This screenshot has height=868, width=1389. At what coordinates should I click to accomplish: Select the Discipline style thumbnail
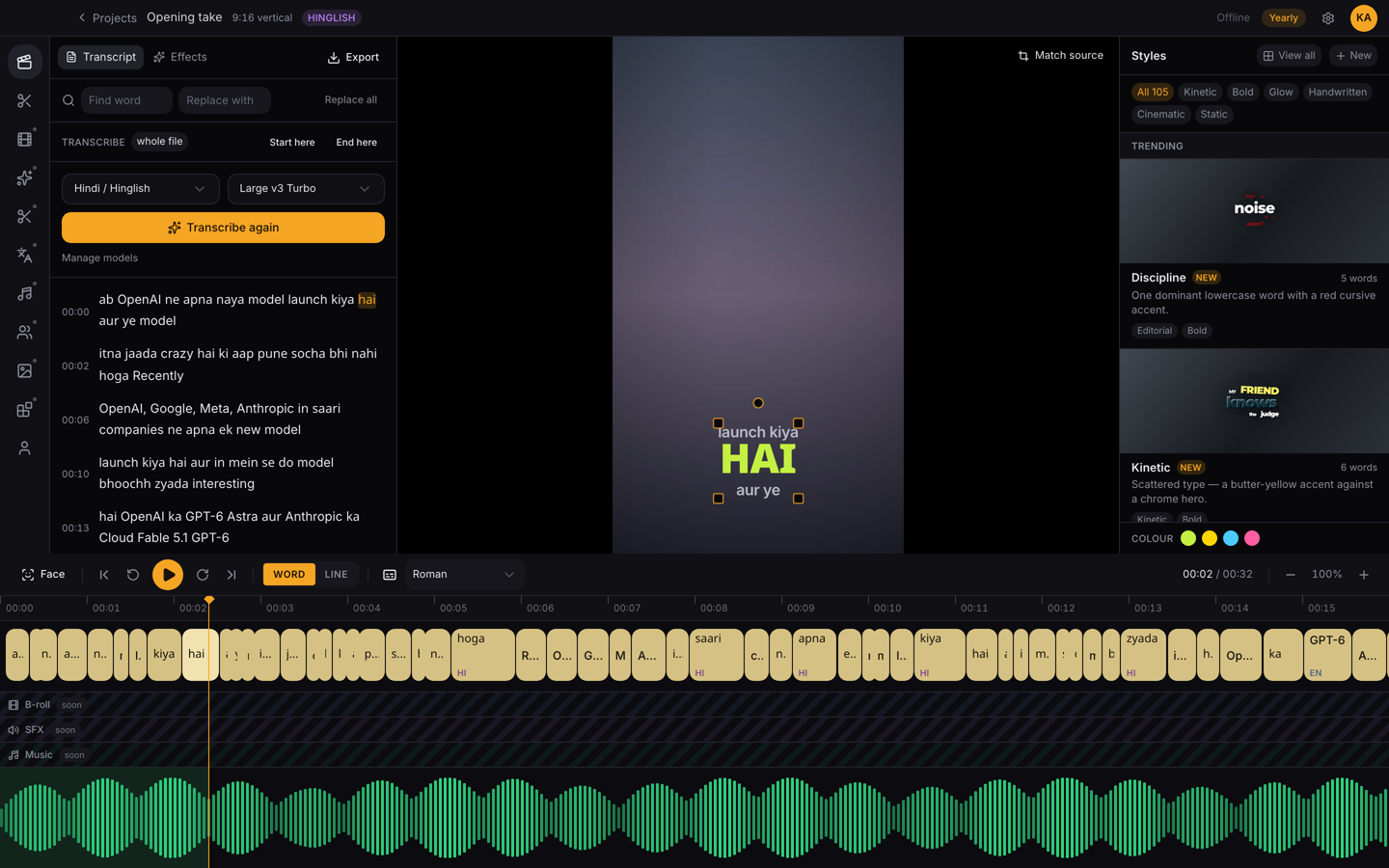point(1254,211)
